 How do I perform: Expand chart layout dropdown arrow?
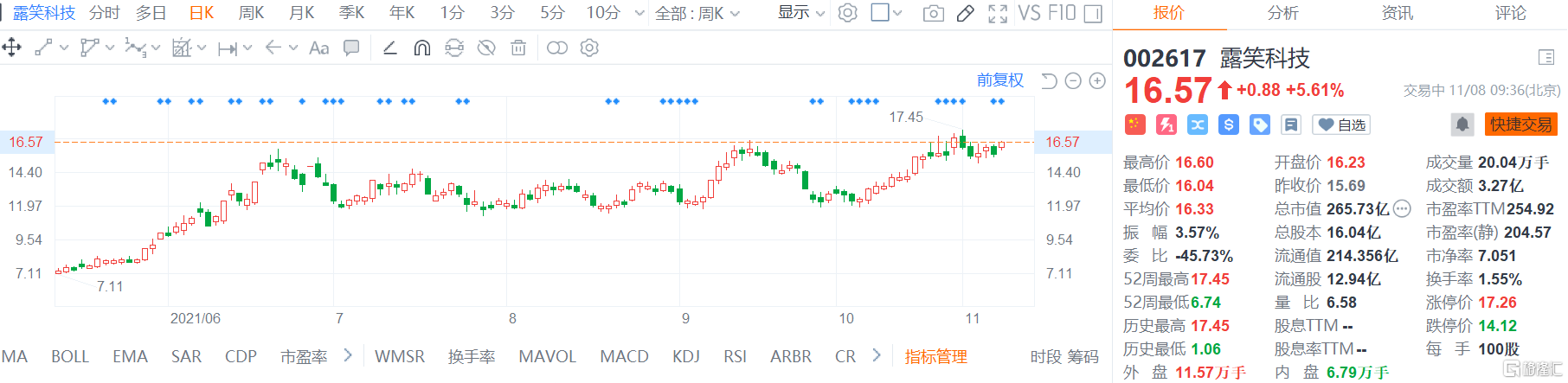897,13
